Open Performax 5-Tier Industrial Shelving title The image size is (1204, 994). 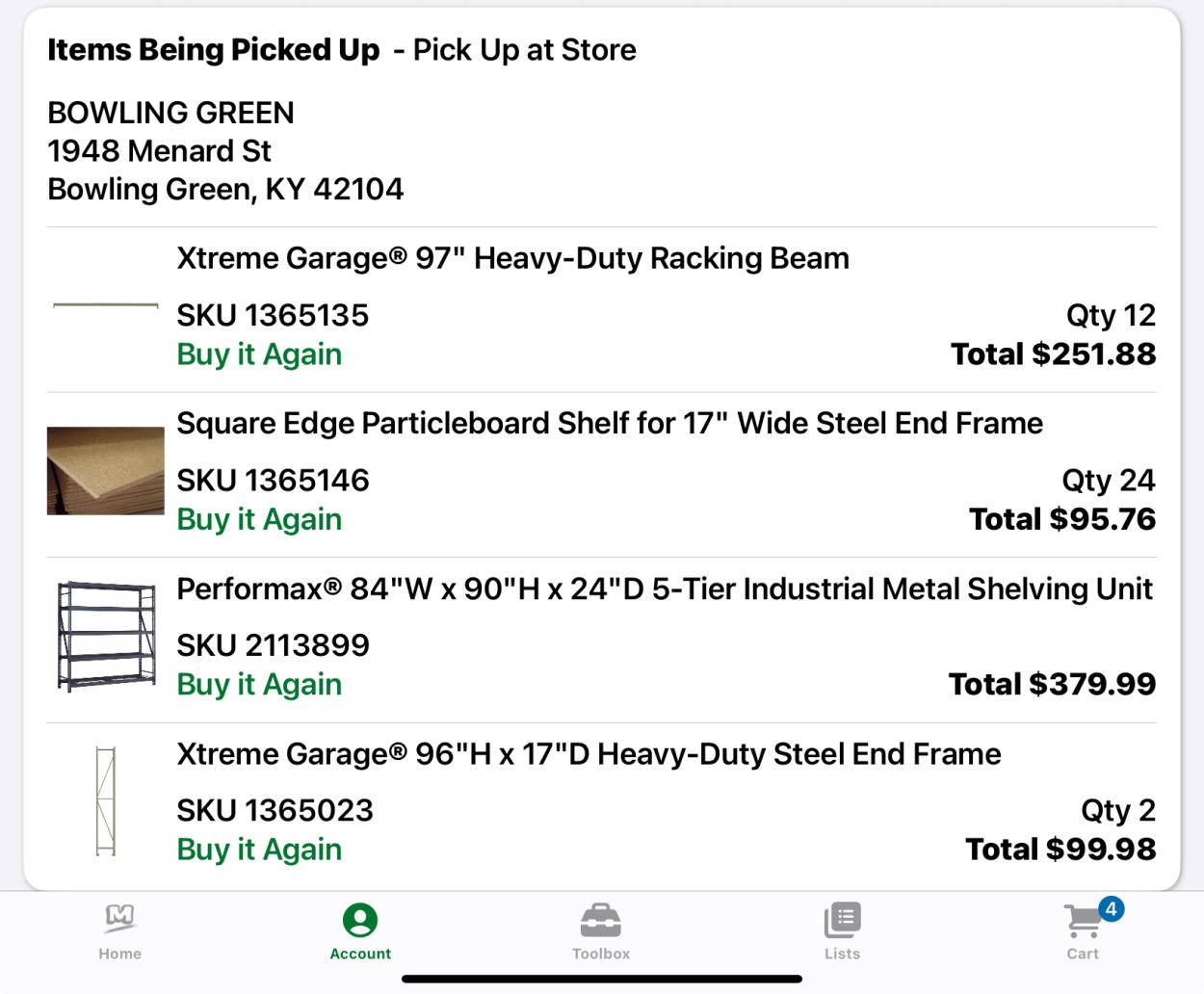(664, 589)
